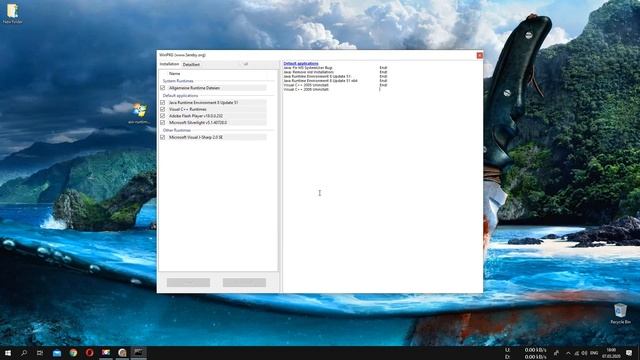Screen dimensions: 640x360
Task: Open the New Folder desktop icon
Action: click(13, 13)
